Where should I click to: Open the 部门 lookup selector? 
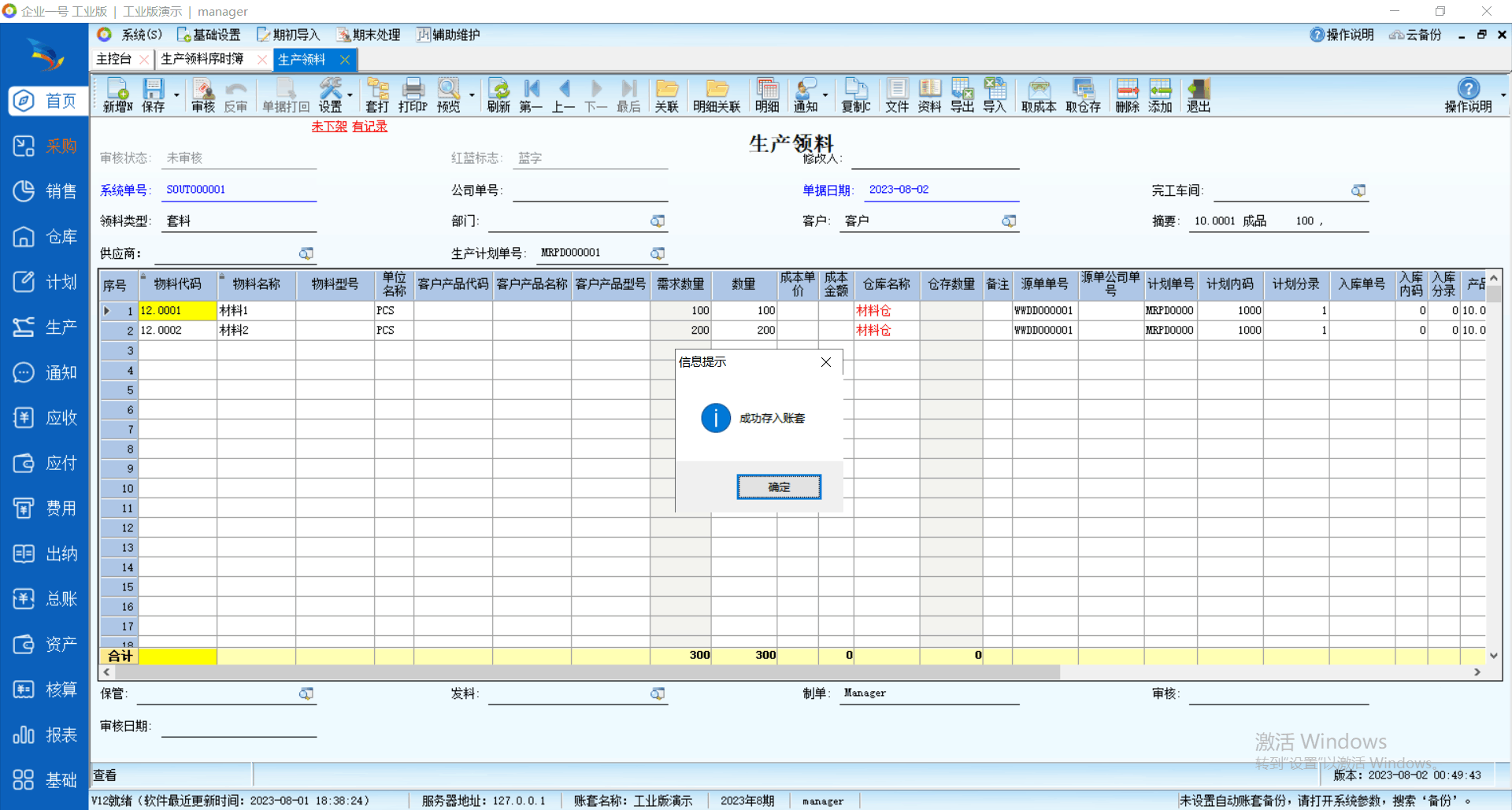point(658,221)
